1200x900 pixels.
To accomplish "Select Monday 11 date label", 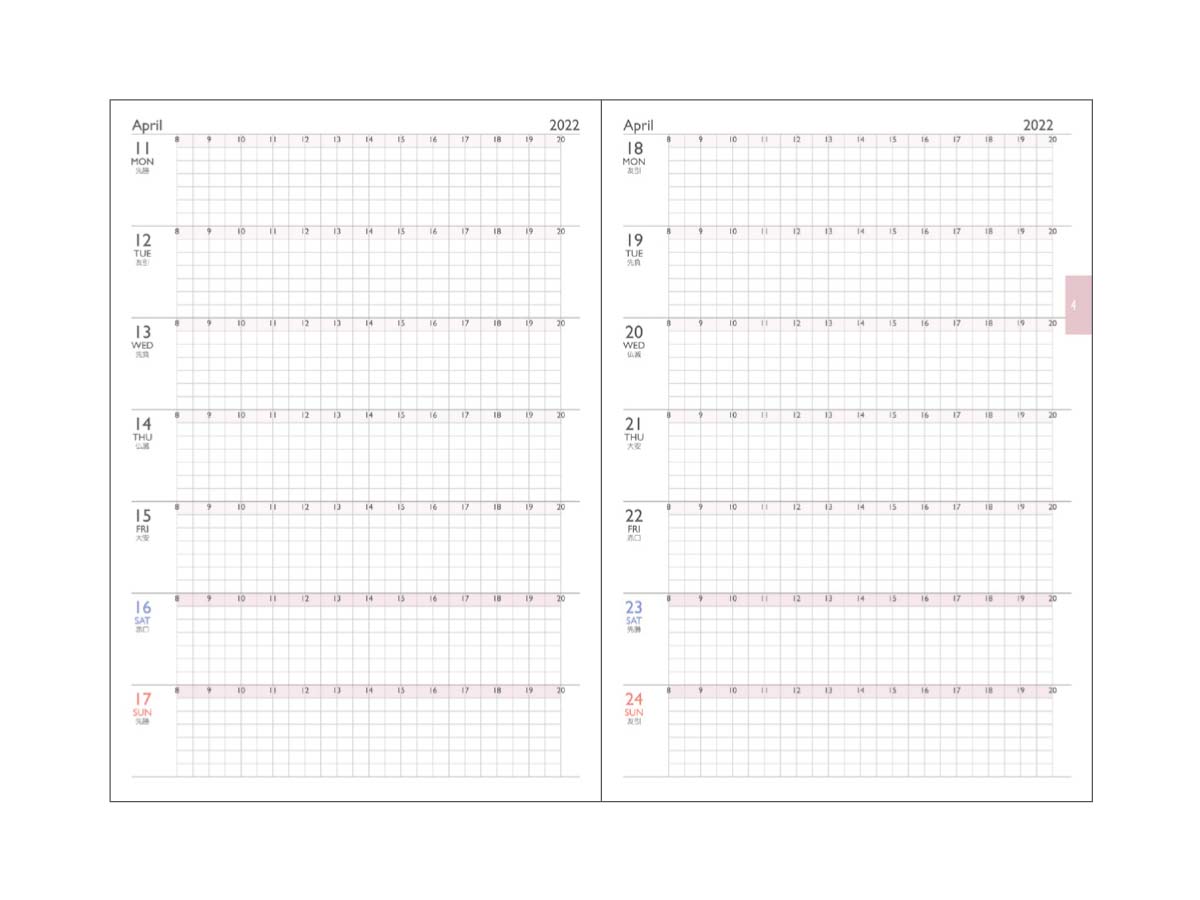I will point(143,149).
